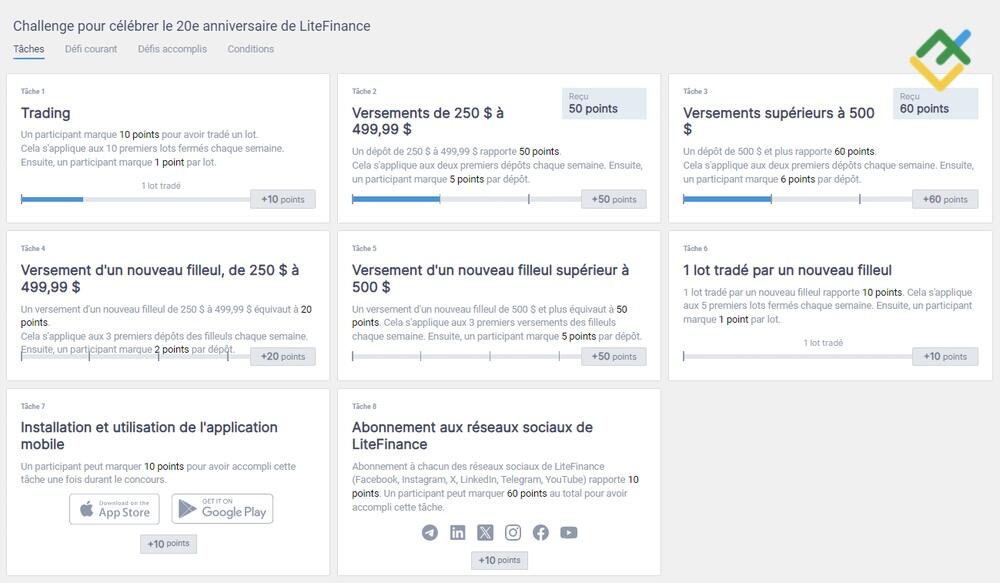Click title '1 lot tradé par un nouveau filleul'
The width and height of the screenshot is (1000, 583).
787,270
